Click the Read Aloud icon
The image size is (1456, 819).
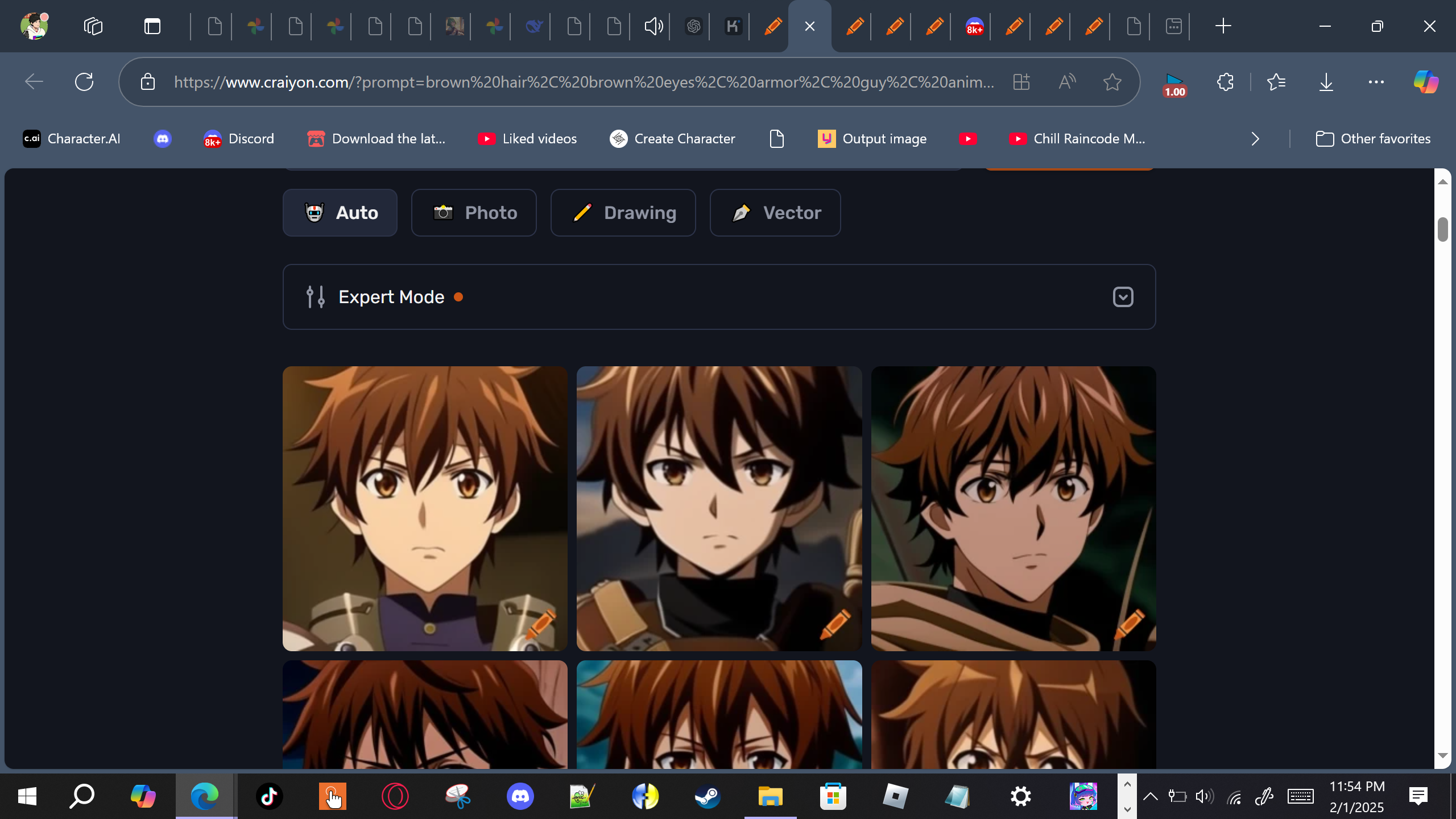1067,82
